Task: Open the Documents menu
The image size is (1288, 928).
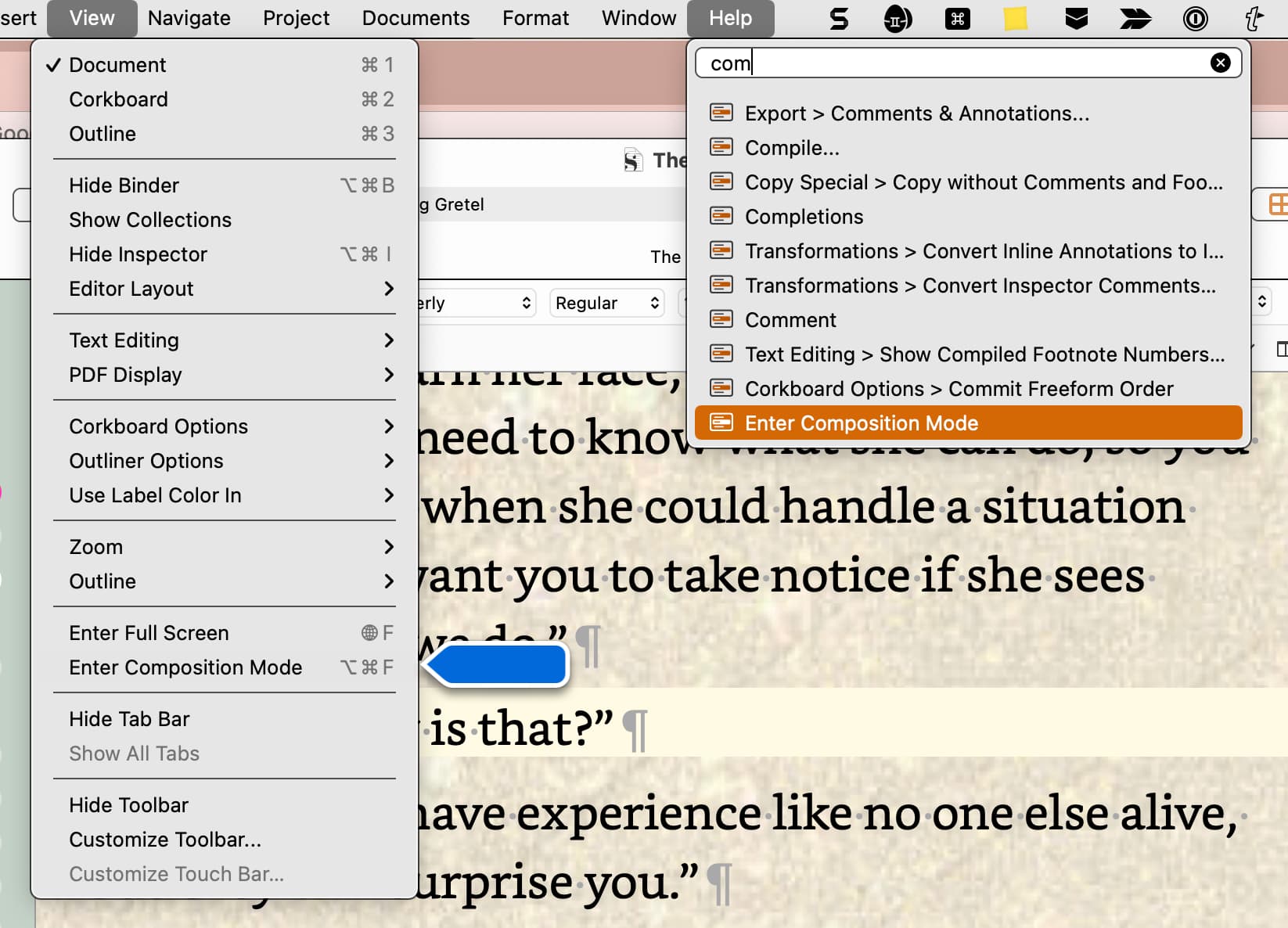Action: [416, 18]
